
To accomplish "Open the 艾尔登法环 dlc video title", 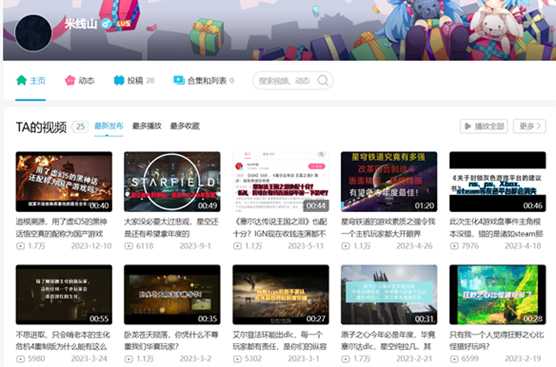I will pyautogui.click(x=280, y=340).
